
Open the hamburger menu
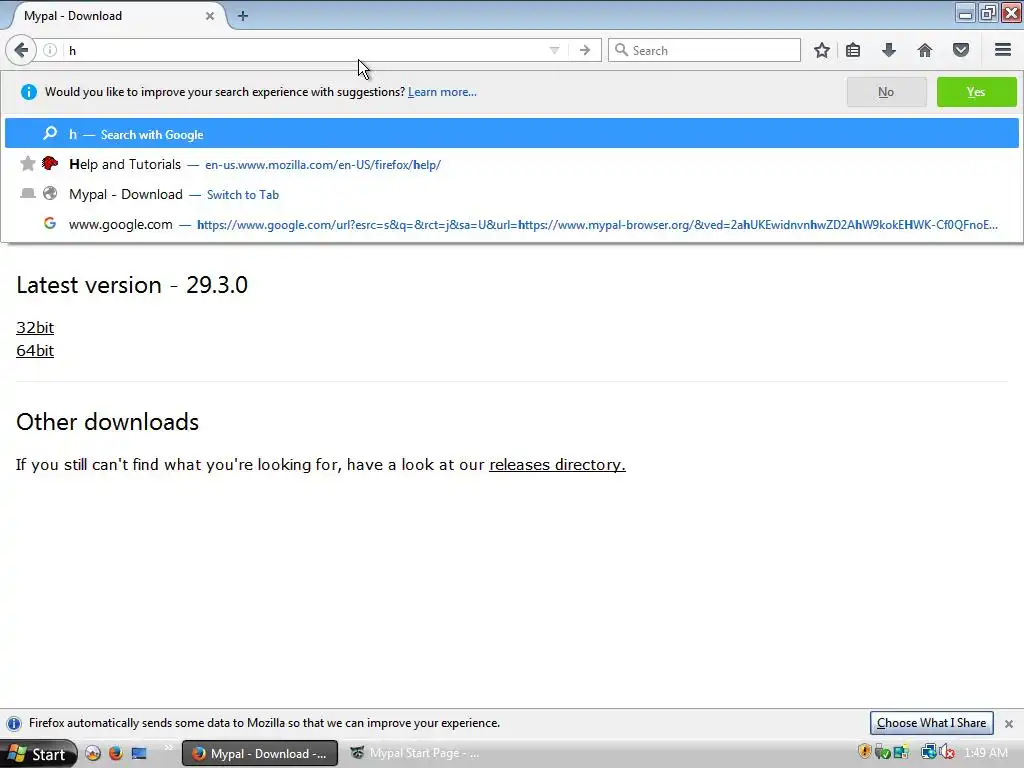[1003, 50]
